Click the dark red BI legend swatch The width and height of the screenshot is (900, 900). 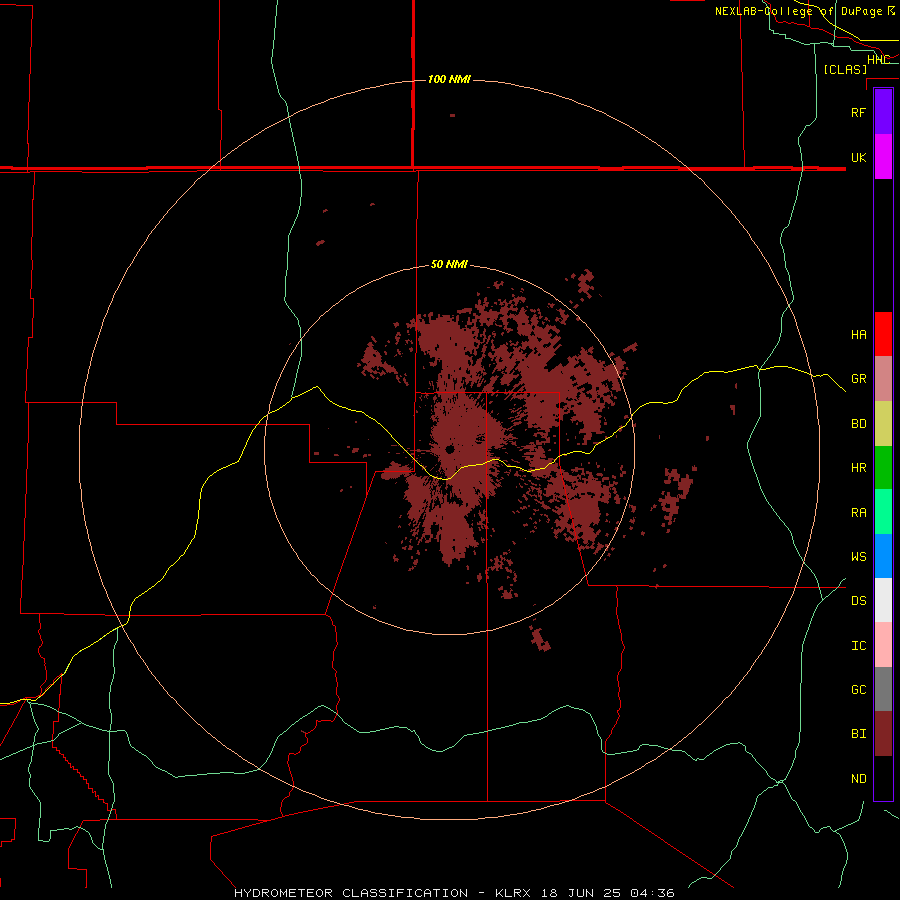[883, 734]
